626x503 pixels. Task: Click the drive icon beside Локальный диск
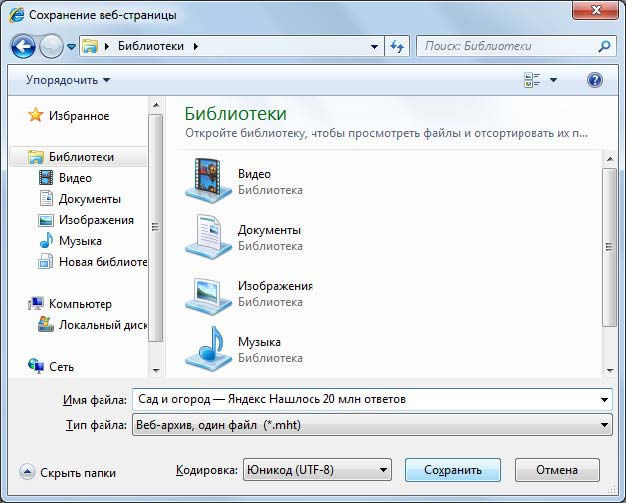click(x=46, y=324)
